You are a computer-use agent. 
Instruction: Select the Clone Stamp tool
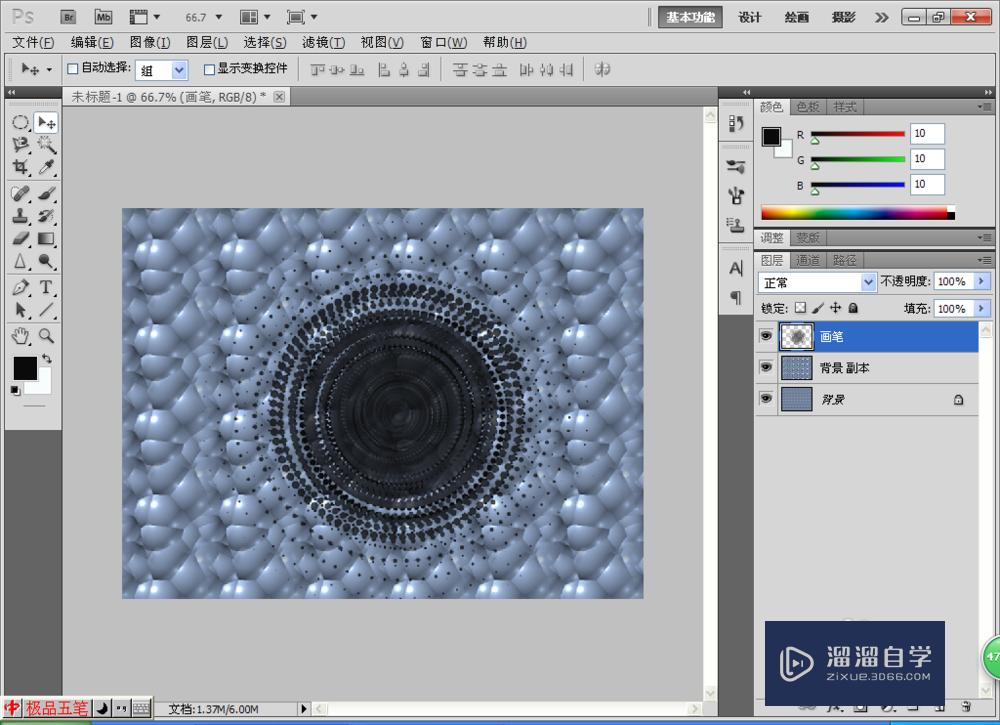pos(20,216)
